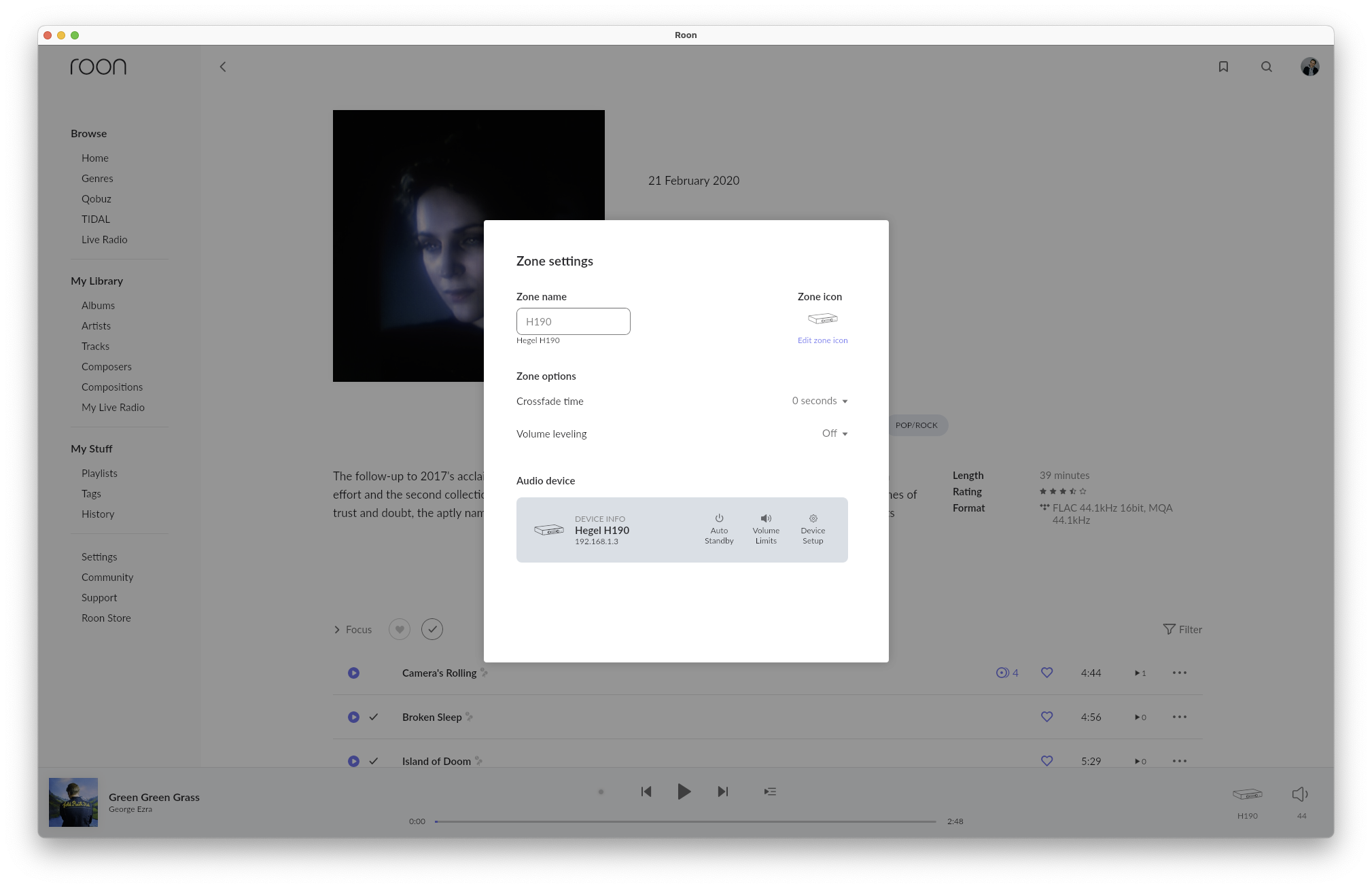Viewport: 1372px width, 888px height.
Task: Toggle the checkmark library filter beside Focus
Action: point(432,629)
